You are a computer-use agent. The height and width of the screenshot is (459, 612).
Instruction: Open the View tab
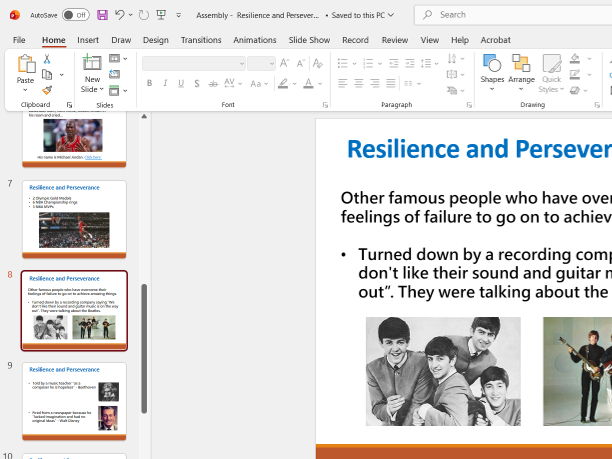point(429,40)
